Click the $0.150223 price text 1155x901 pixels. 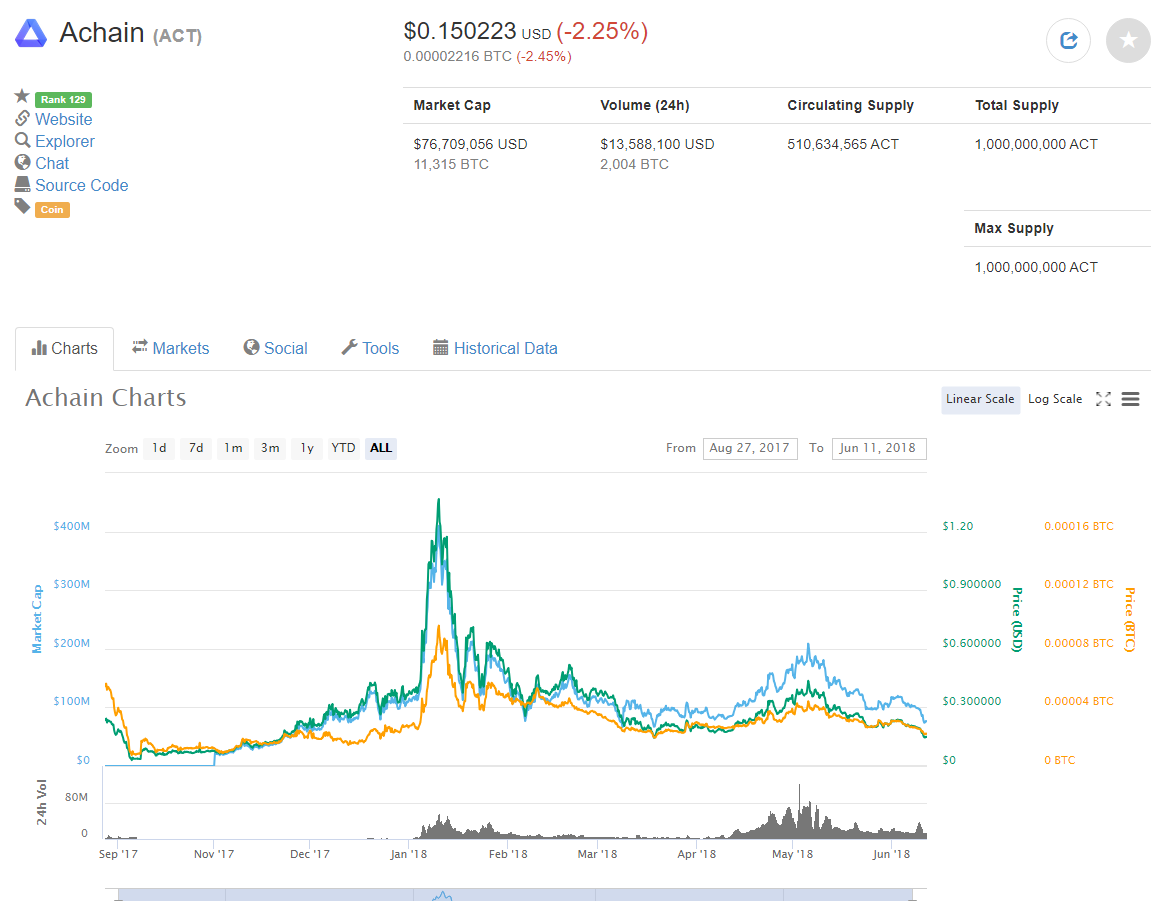click(x=460, y=32)
